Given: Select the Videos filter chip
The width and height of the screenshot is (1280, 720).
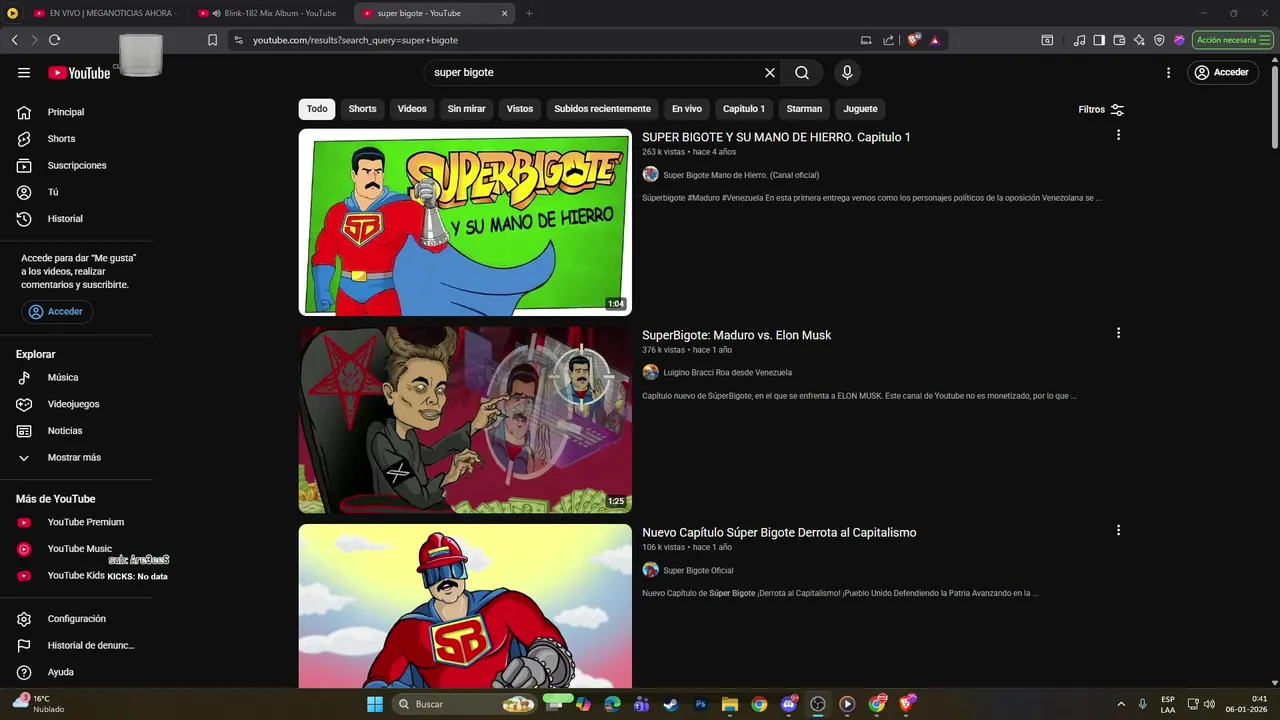Looking at the screenshot, I should [412, 109].
